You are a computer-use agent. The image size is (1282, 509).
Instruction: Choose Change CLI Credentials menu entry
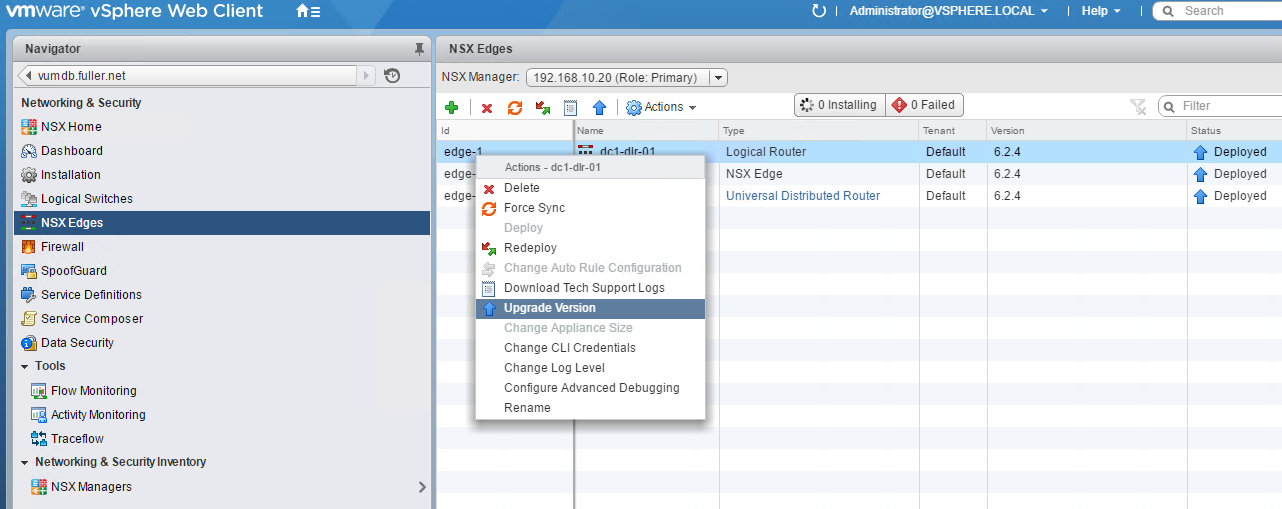click(590, 348)
